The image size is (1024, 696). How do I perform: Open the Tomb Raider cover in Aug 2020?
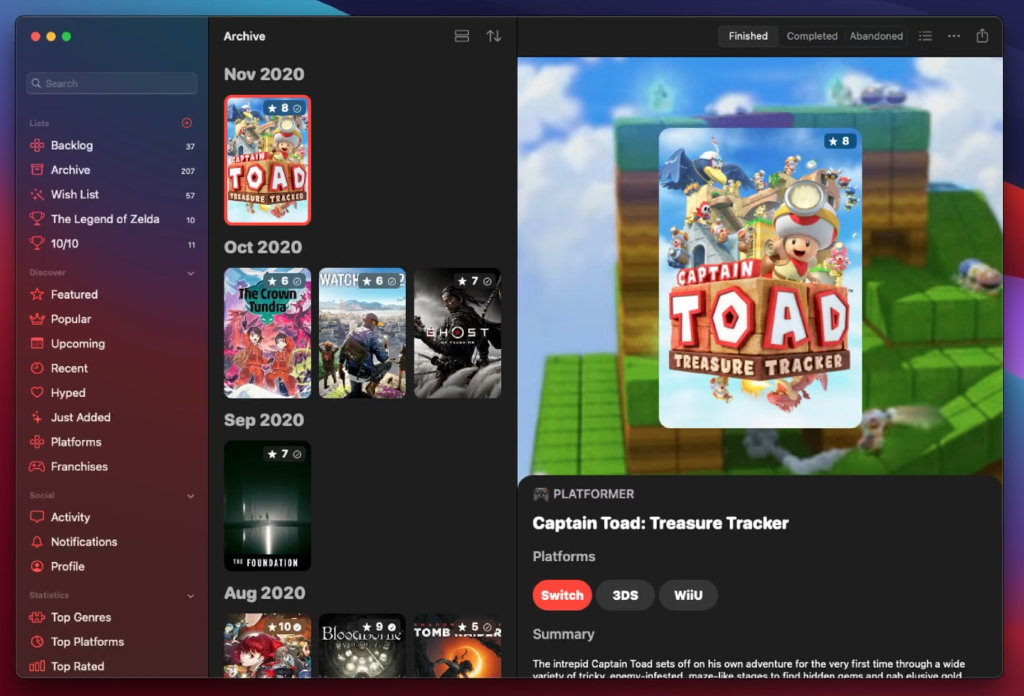tap(458, 646)
